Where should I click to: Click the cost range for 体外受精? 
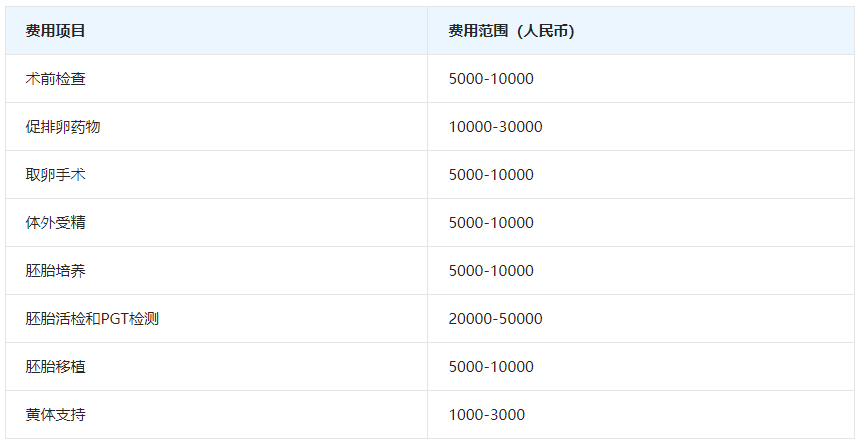491,223
